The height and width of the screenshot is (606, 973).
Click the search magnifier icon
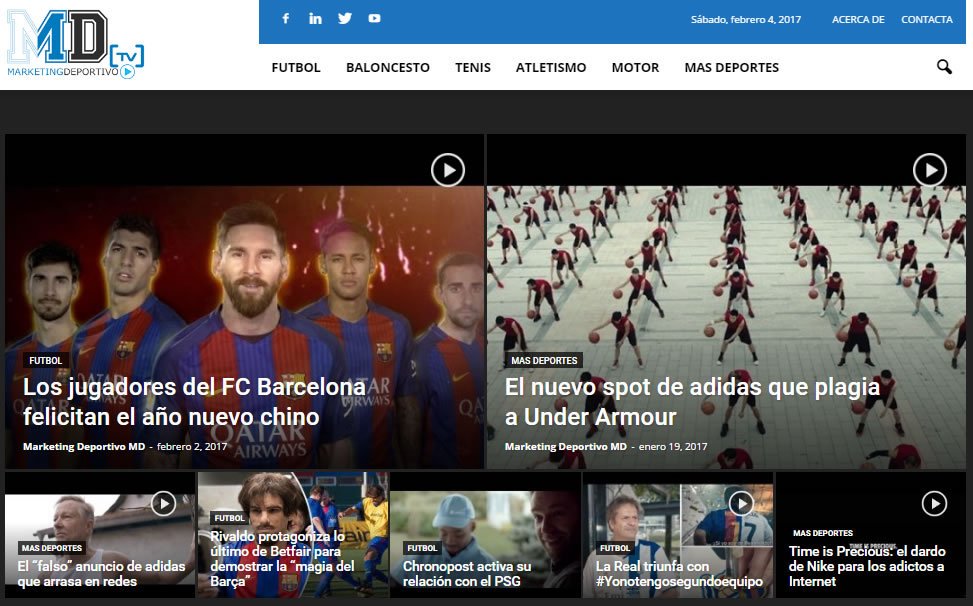tap(944, 67)
